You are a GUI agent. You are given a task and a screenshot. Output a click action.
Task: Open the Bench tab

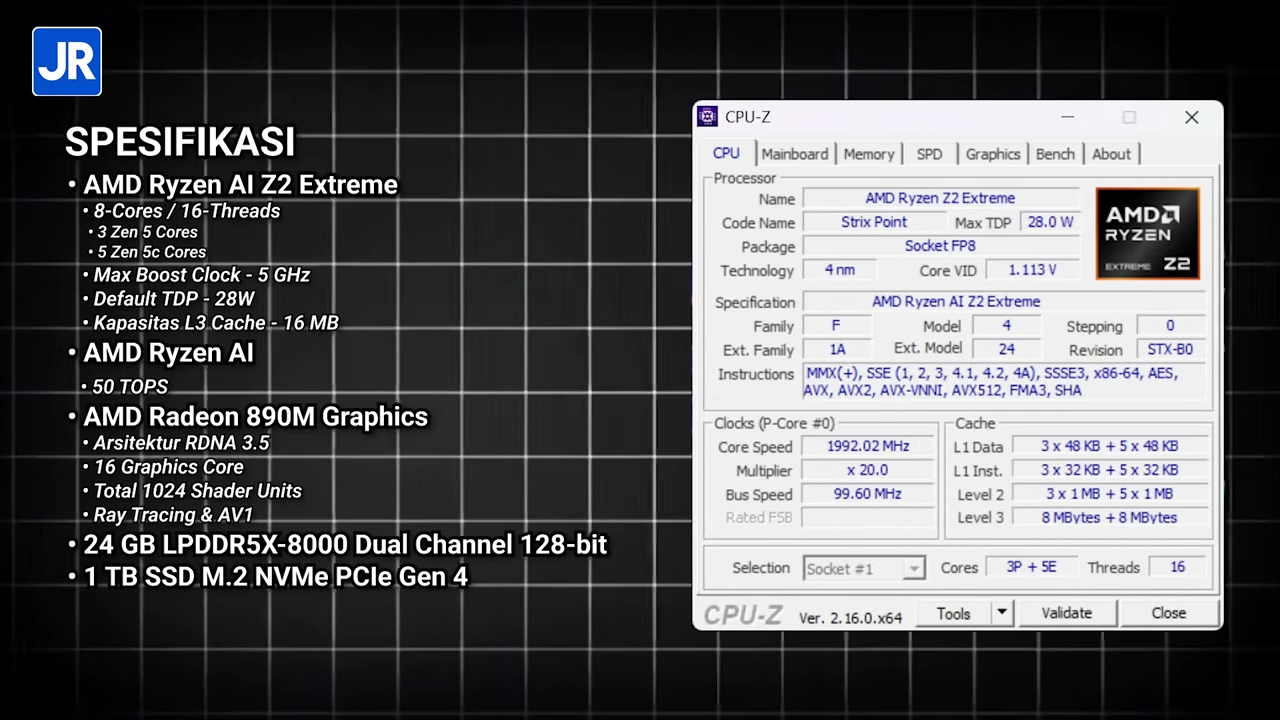click(x=1055, y=154)
